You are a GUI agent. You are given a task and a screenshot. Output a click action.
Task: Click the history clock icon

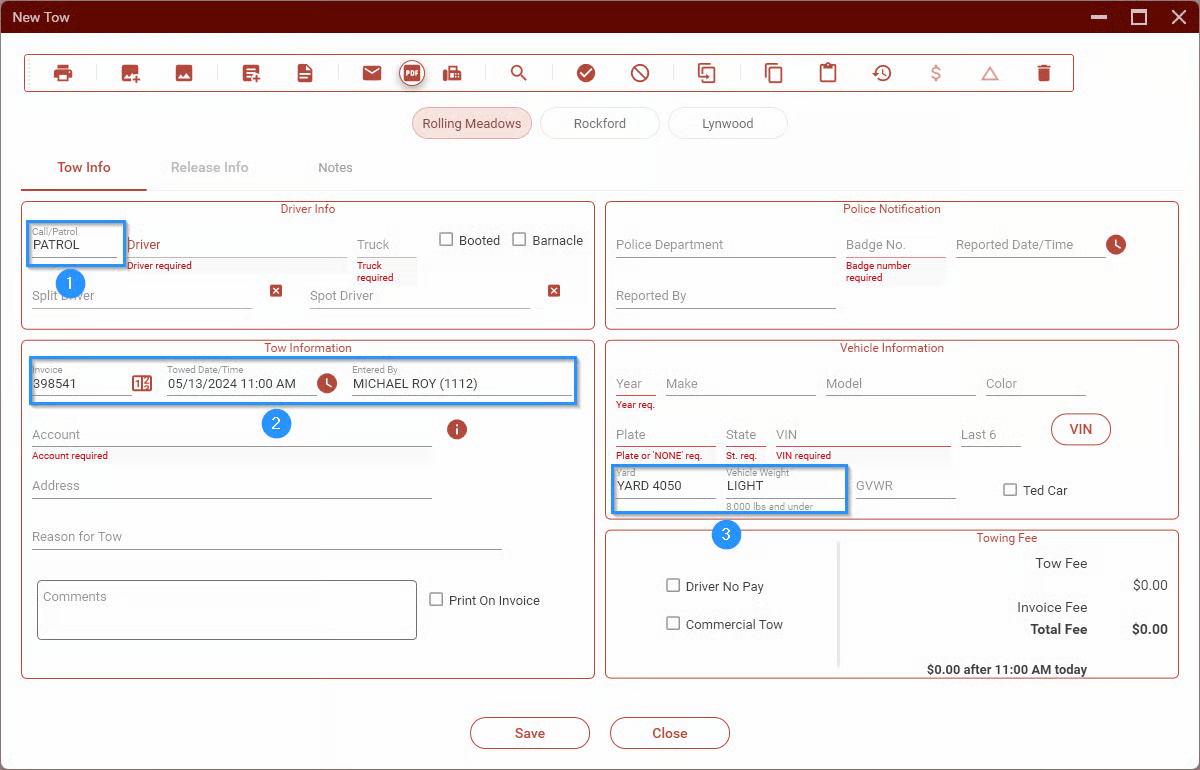882,73
